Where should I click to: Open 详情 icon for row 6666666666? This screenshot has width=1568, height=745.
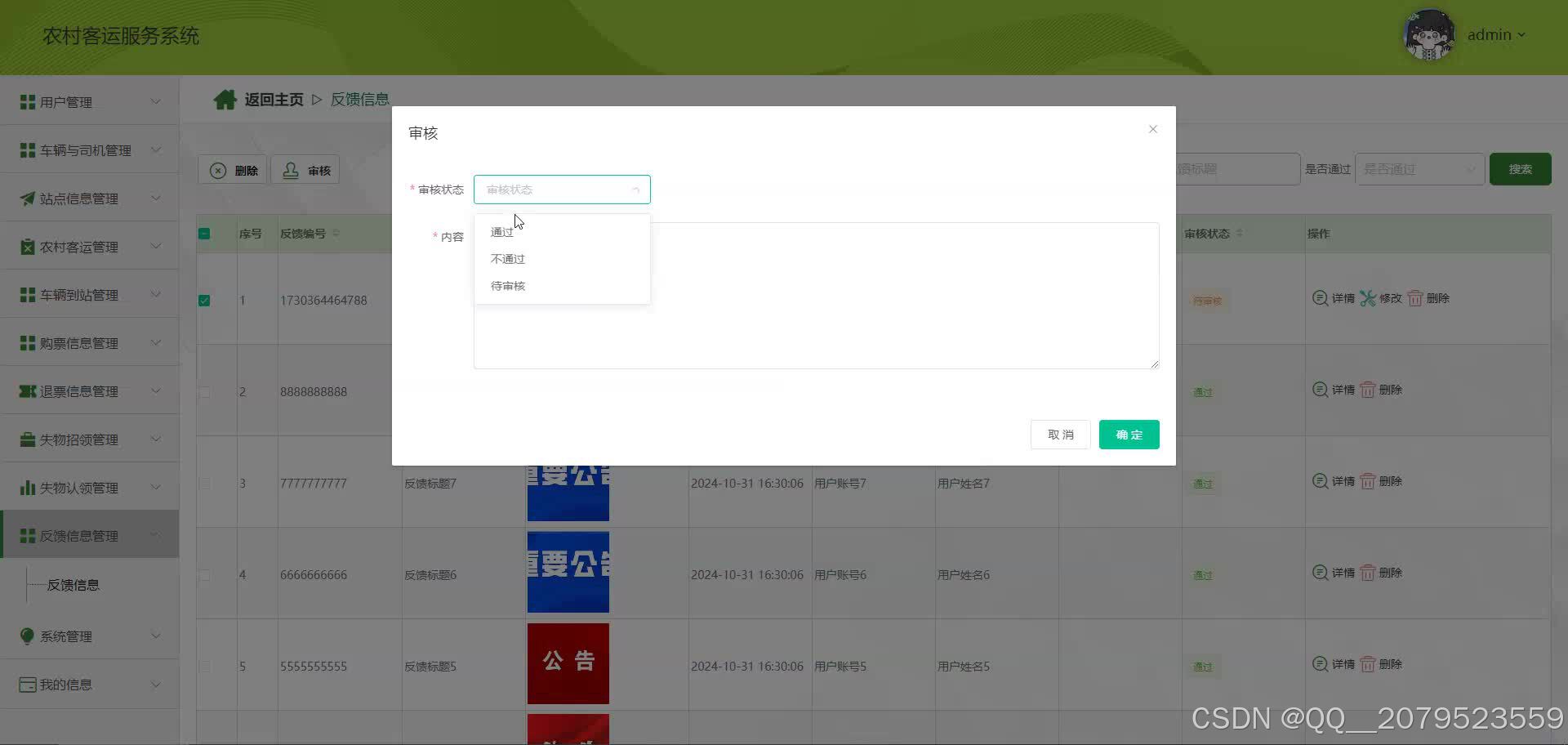[1320, 573]
